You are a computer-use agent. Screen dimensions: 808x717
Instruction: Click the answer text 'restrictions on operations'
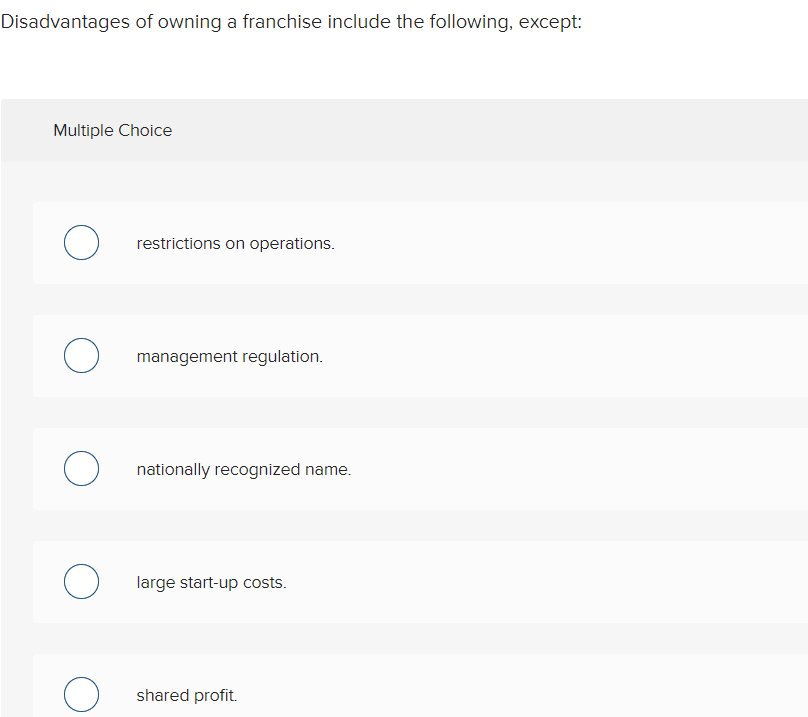(x=235, y=243)
